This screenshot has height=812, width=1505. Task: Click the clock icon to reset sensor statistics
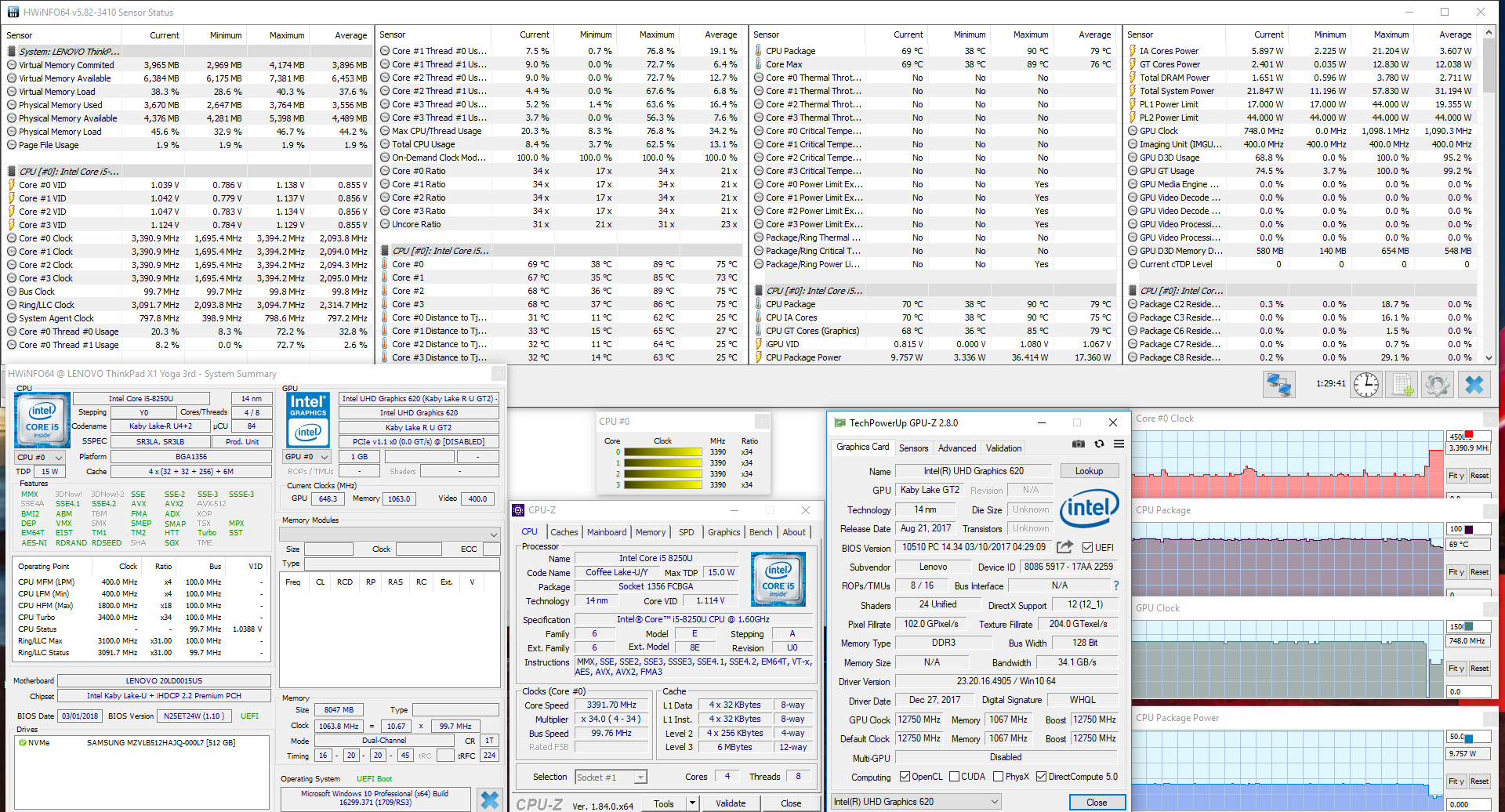tap(1366, 384)
